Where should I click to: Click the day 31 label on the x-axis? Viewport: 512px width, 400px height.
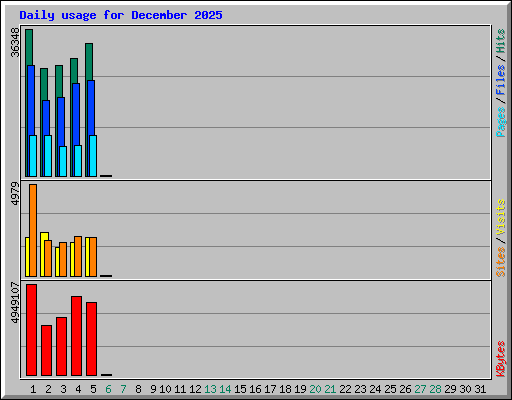[x=480, y=389]
